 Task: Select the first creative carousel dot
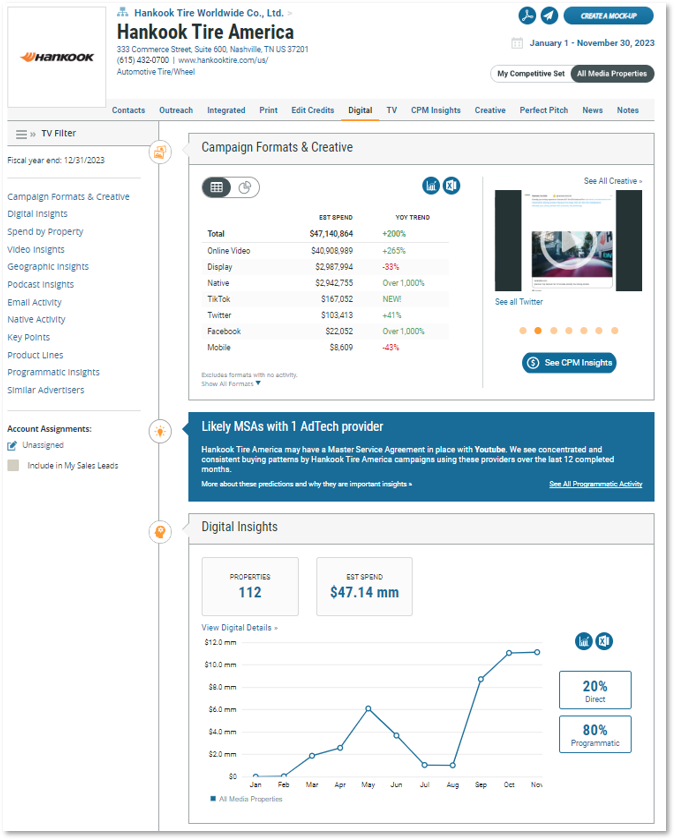[x=523, y=331]
